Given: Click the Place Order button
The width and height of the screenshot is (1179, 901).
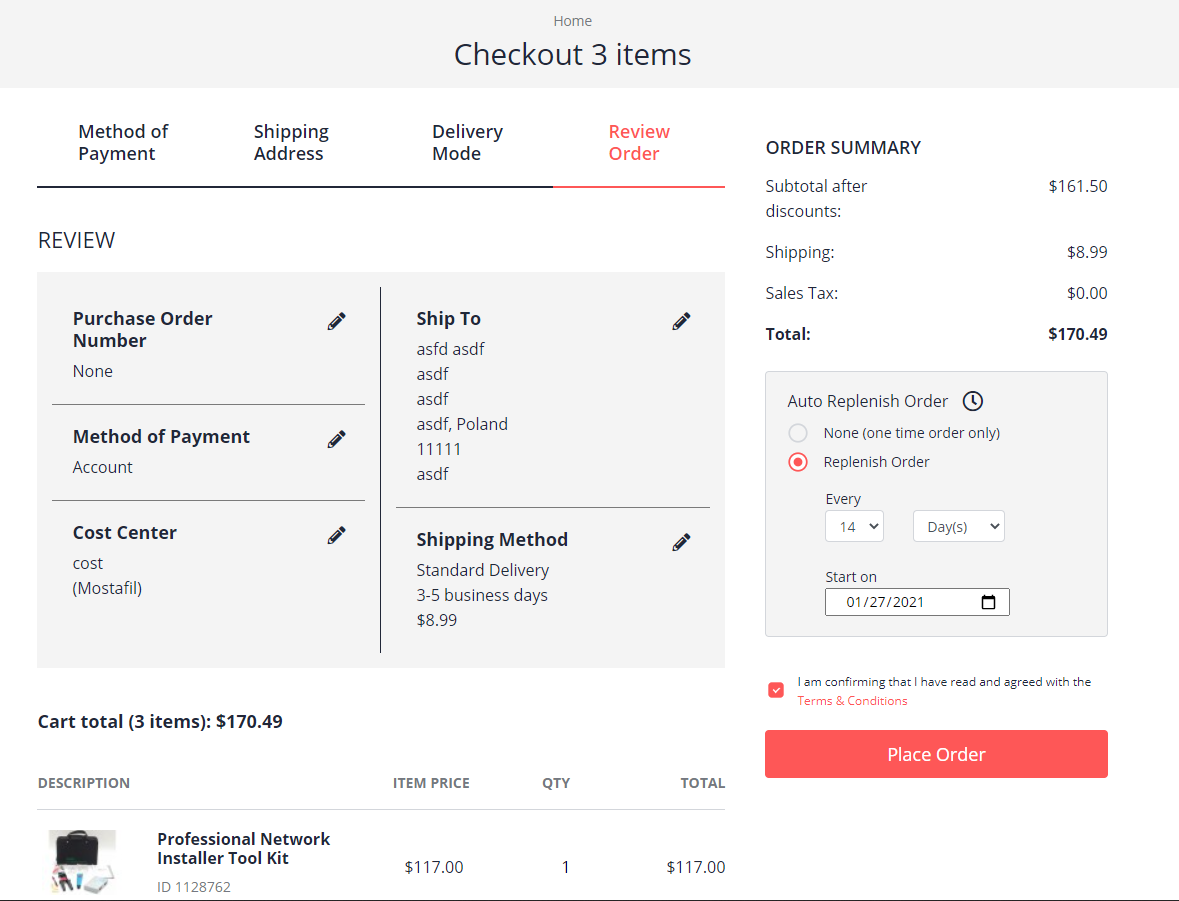Looking at the screenshot, I should coord(936,754).
